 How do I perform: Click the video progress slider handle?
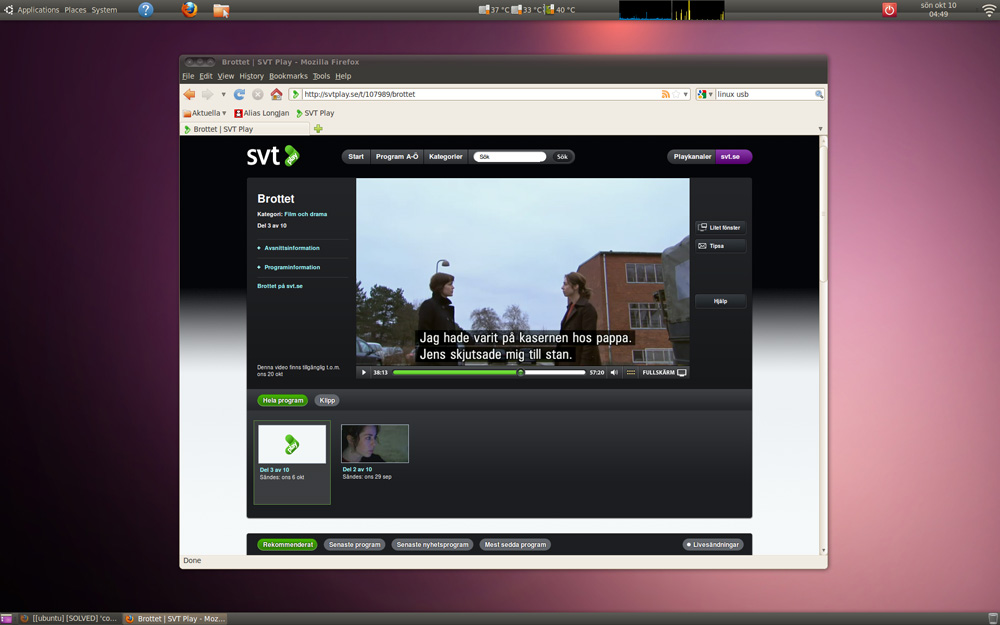pyautogui.click(x=520, y=372)
